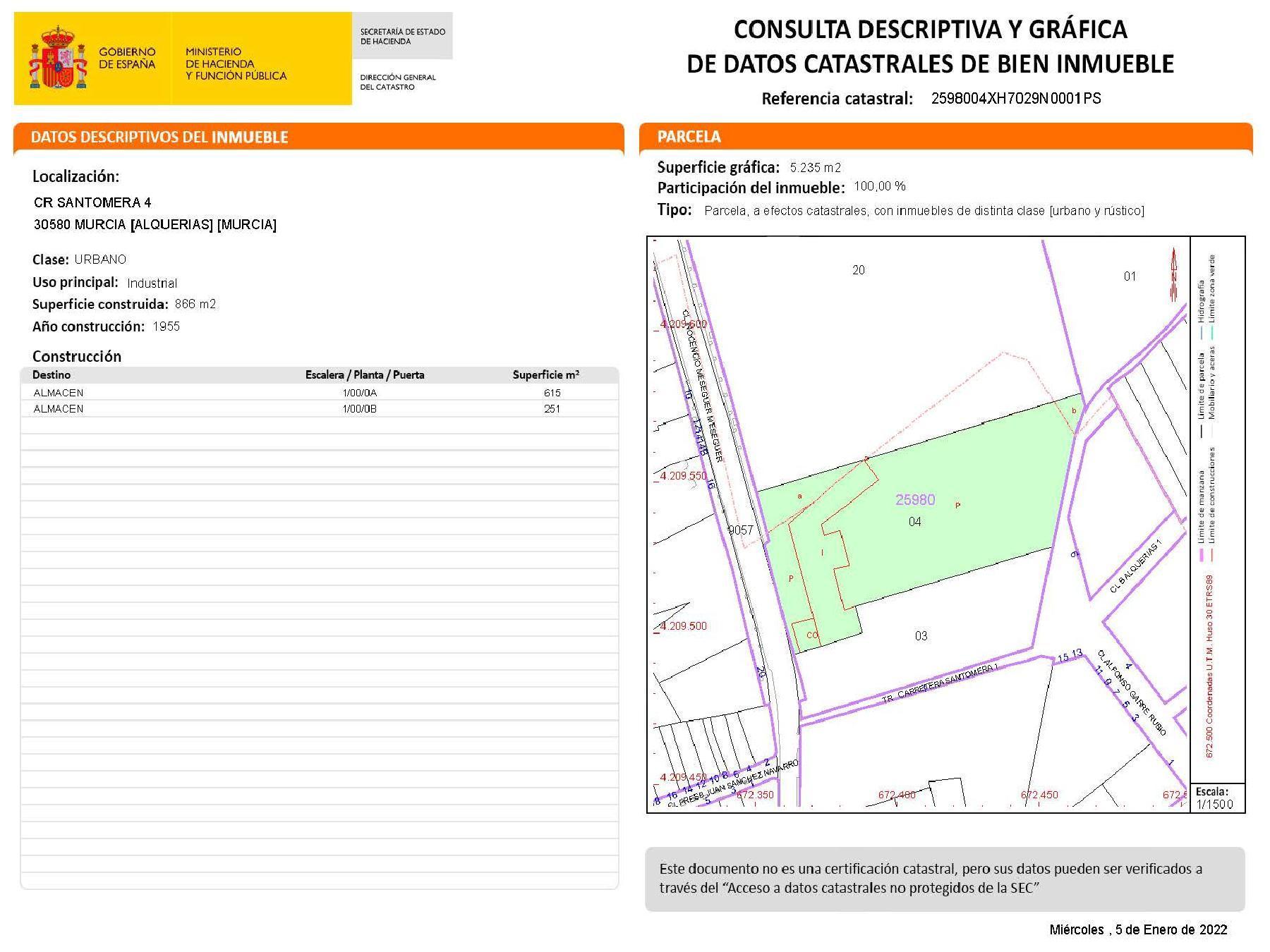Click the non-certification disclaimer notice
Viewport: 1270px width, 952px height.
[x=945, y=879]
